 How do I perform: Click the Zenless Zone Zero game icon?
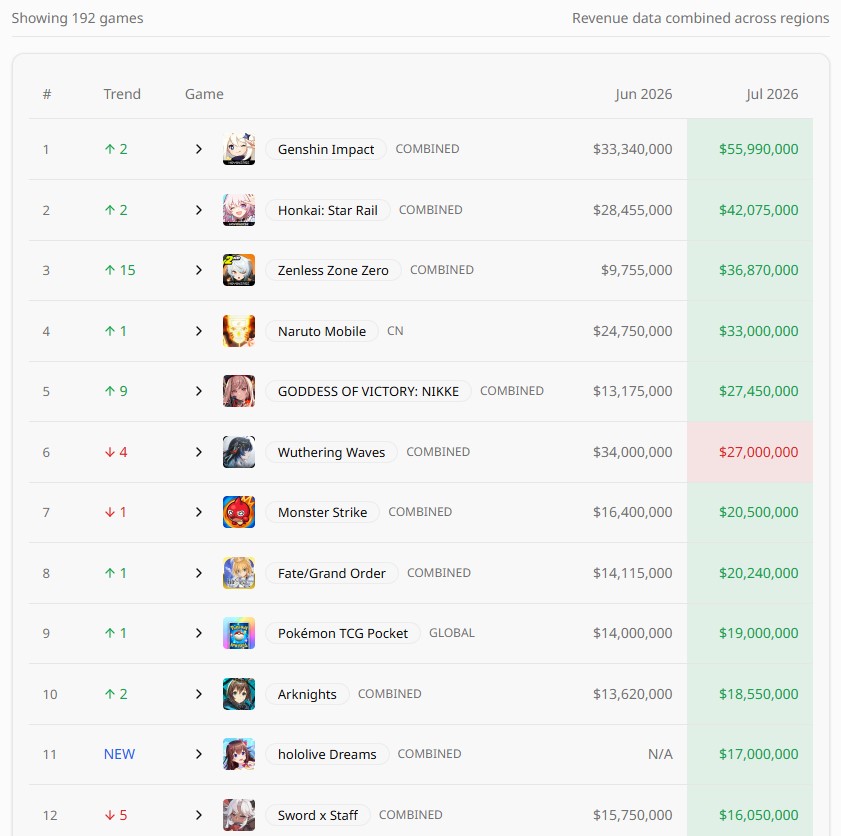[x=239, y=270]
